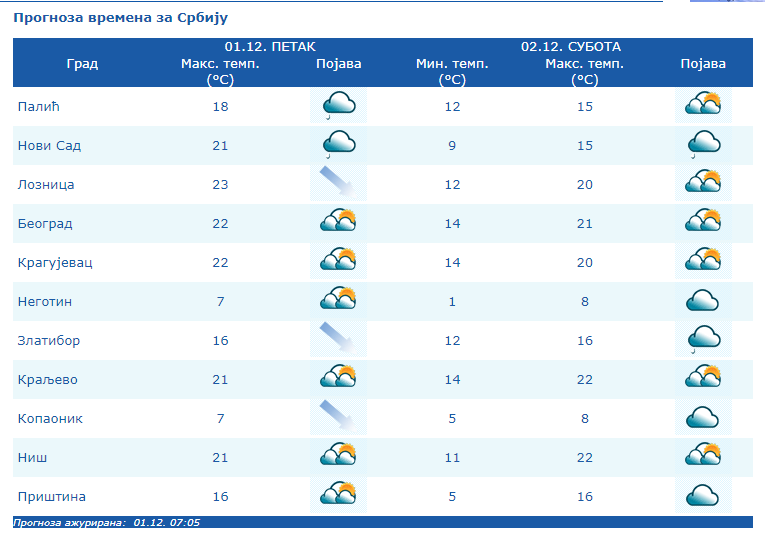Screen dimensions: 770x539
Task: Click Краљево's Saturday partly sunny icon
Action: [703, 379]
